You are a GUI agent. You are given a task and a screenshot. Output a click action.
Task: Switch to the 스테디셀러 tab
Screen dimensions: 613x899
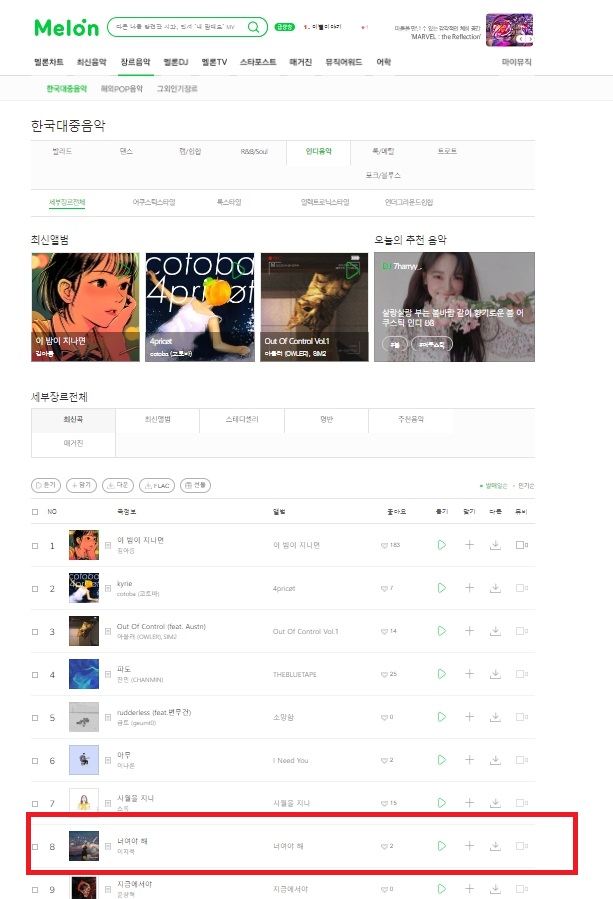pyautogui.click(x=242, y=420)
